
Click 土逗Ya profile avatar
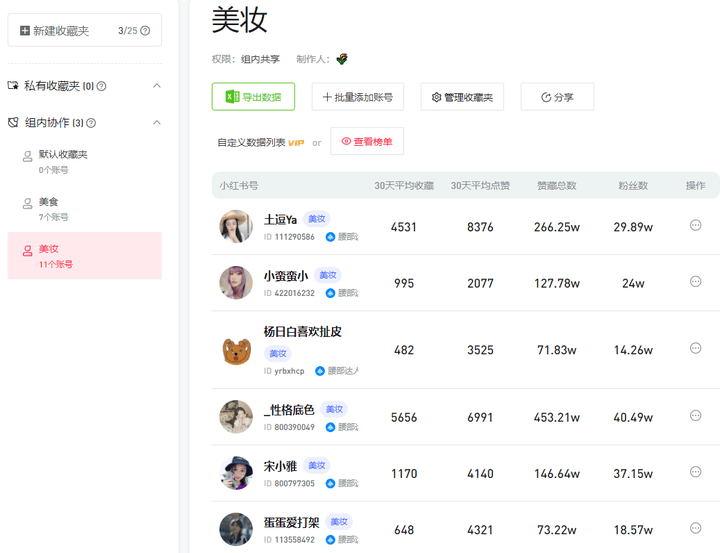(236, 227)
